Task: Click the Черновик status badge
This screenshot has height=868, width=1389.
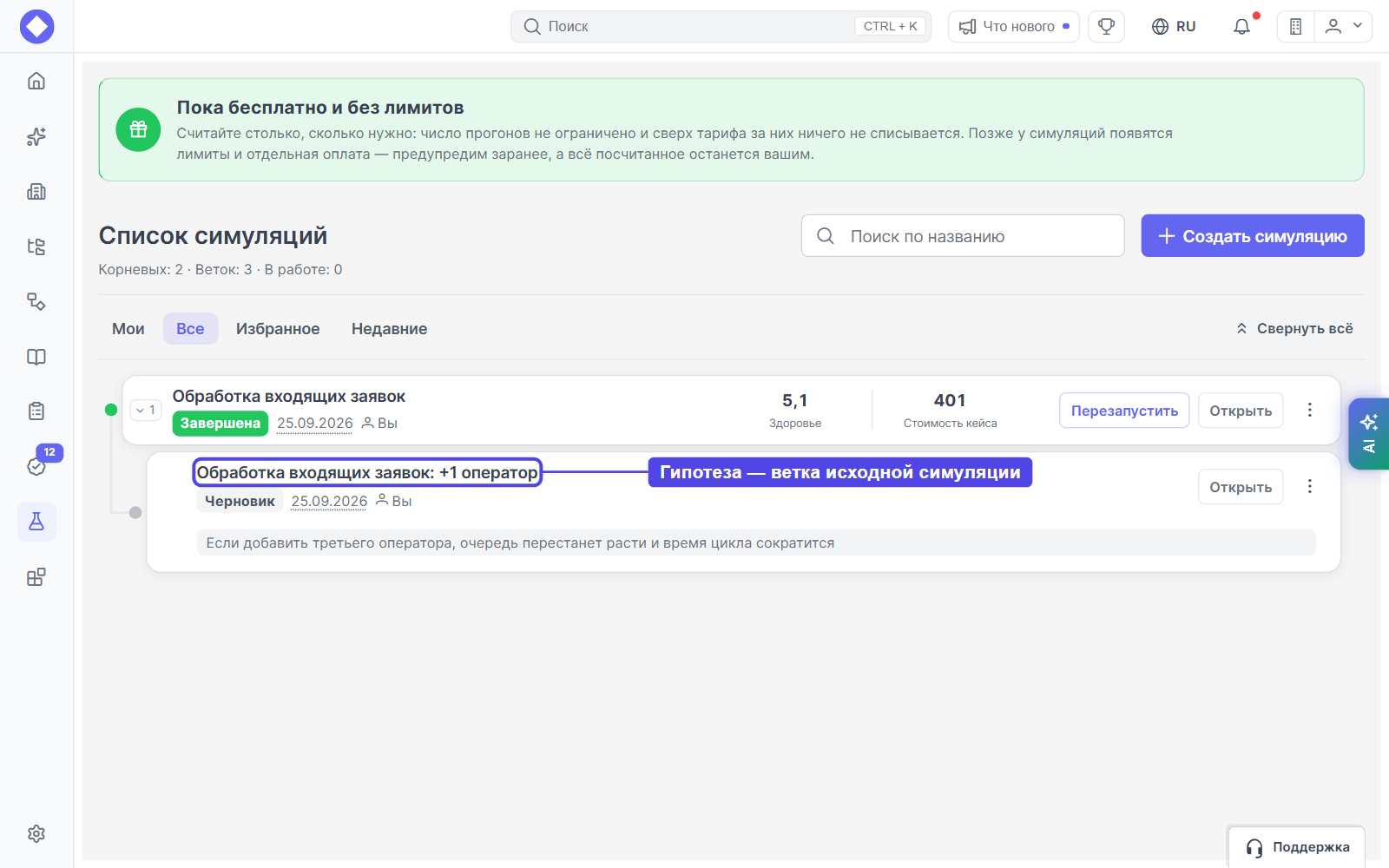Action: coord(240,501)
